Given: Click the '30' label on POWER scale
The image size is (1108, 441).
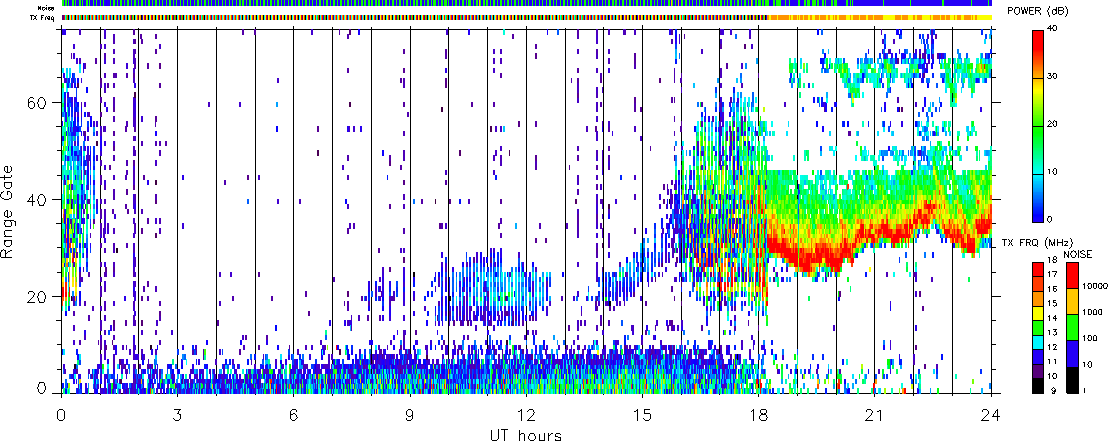Looking at the screenshot, I should click(1054, 78).
